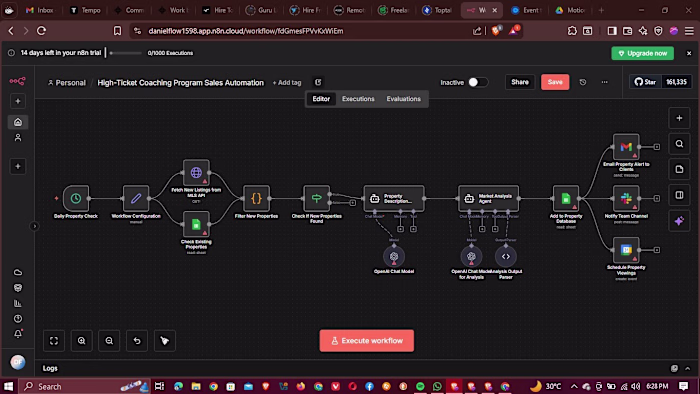This screenshot has height=394, width=700.
Task: Open the Add to Property Database node
Action: 566,198
